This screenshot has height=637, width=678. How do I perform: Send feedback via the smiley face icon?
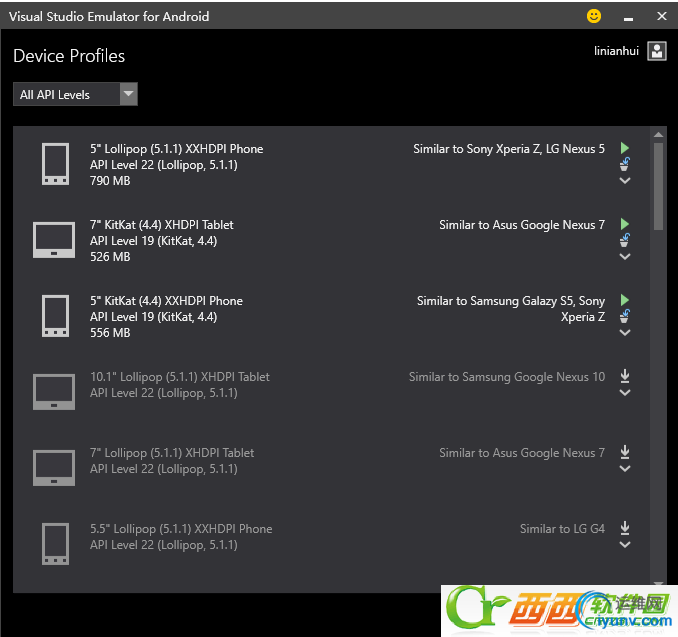point(594,16)
